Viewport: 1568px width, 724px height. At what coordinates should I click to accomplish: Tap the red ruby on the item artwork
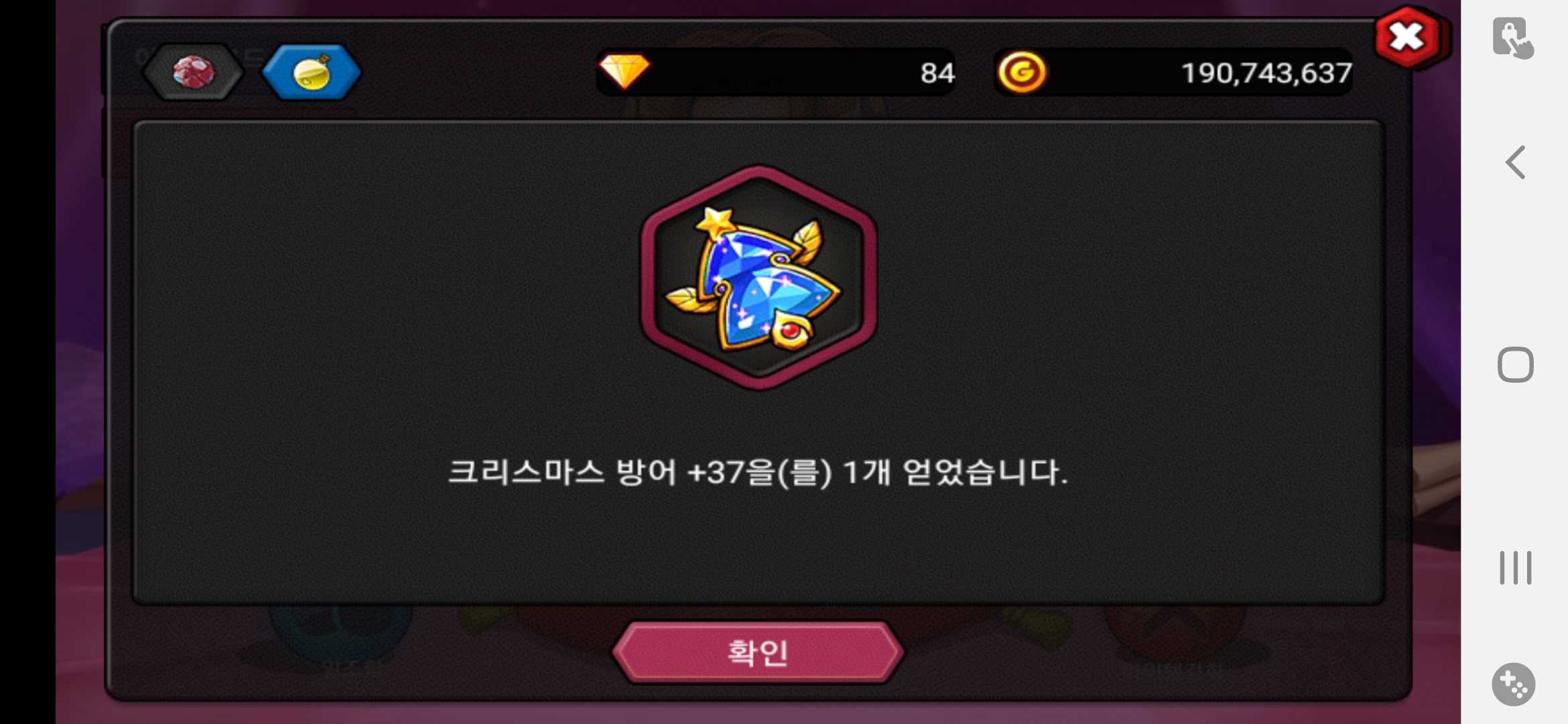pos(791,331)
